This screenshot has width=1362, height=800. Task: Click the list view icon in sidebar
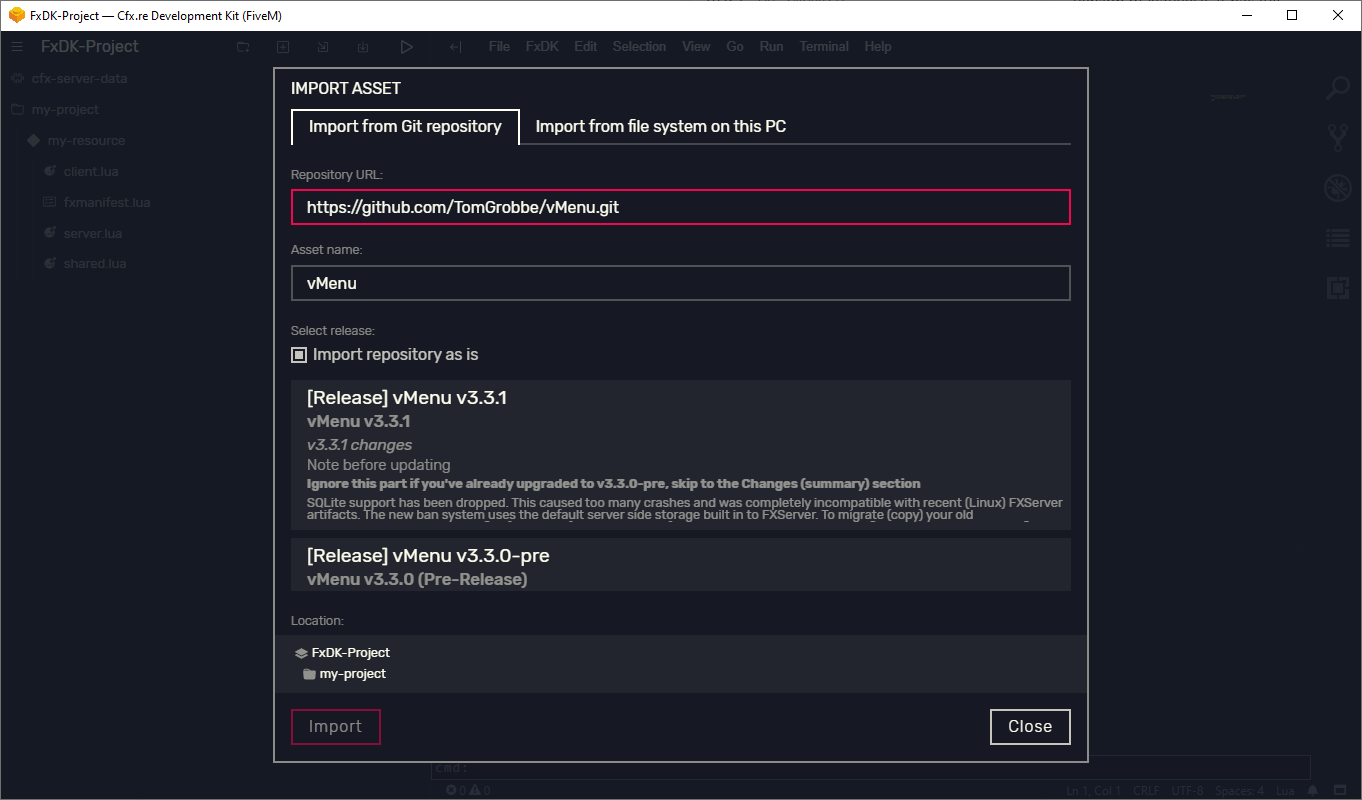tap(1337, 238)
